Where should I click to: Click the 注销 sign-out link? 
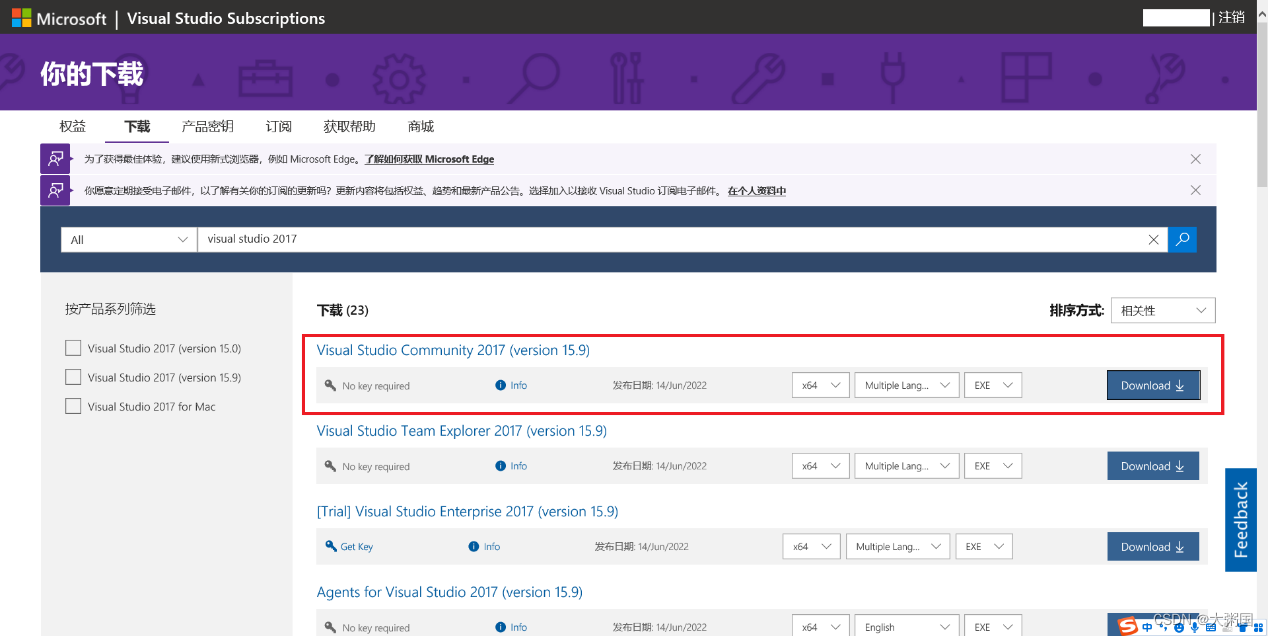[x=1232, y=17]
